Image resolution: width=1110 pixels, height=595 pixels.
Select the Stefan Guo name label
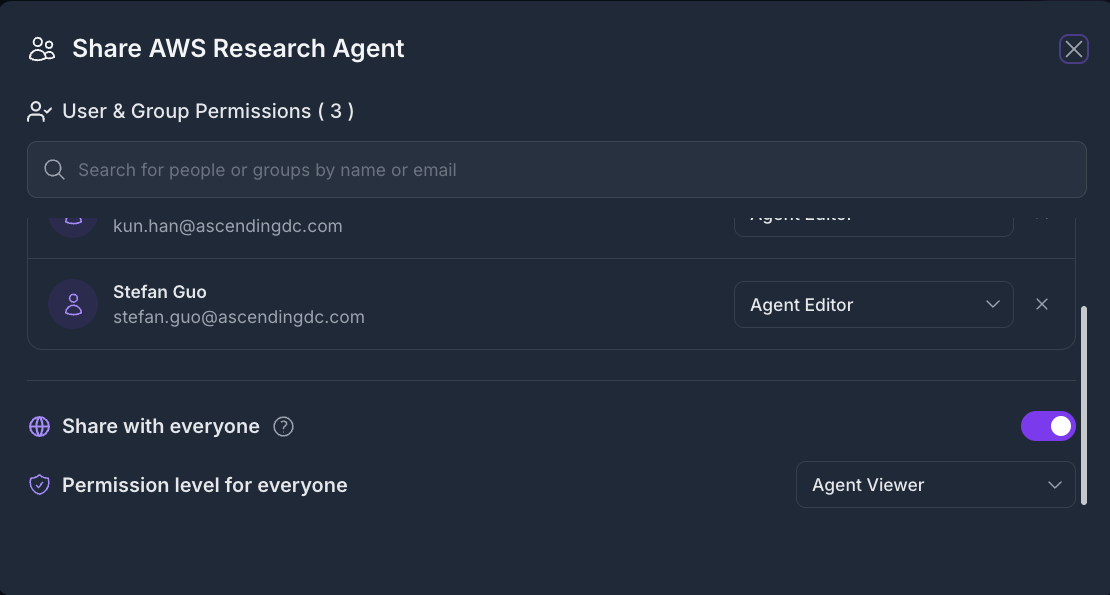[x=160, y=292]
